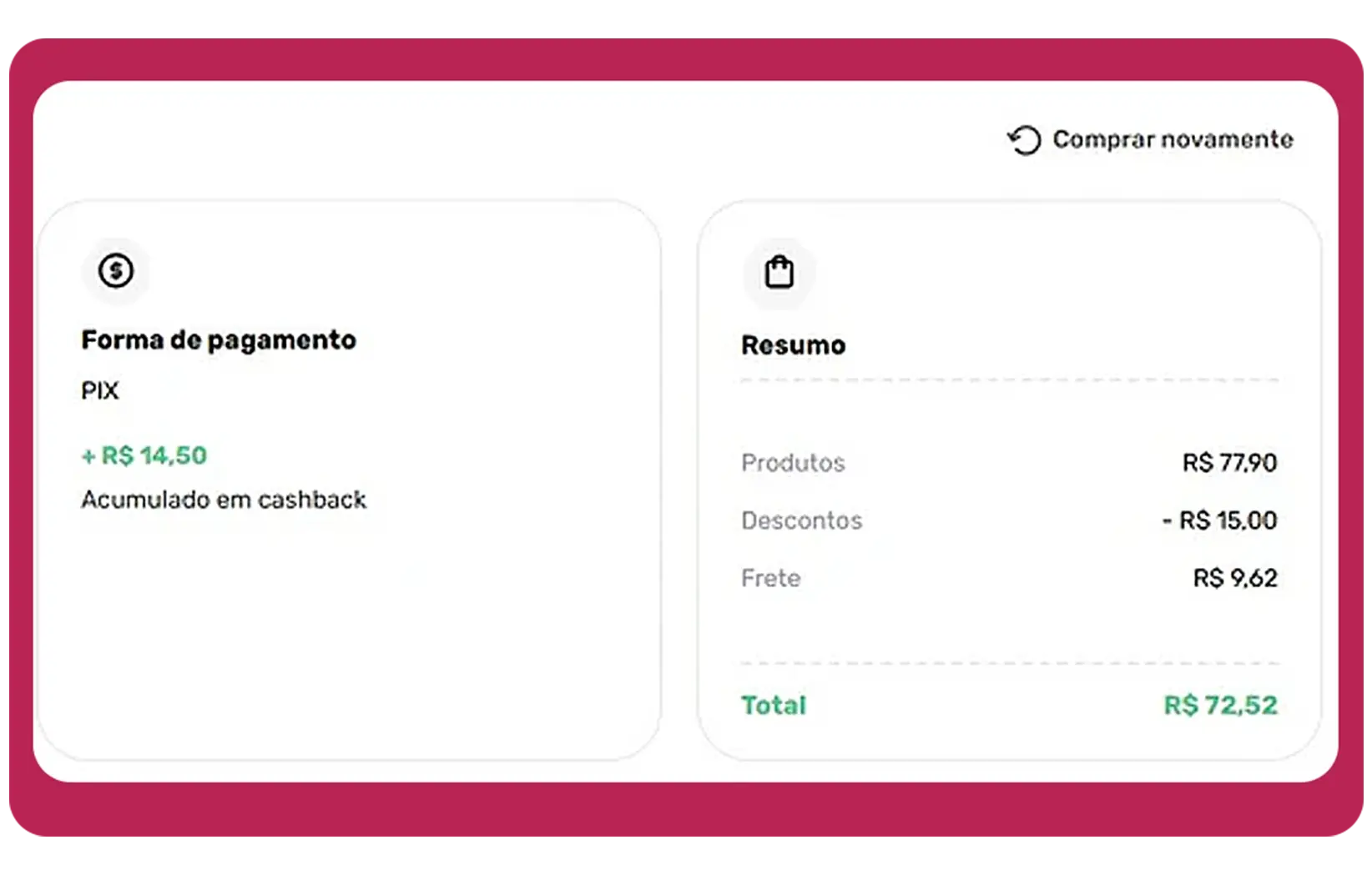
Task: Click the Frete row label
Action: [770, 578]
